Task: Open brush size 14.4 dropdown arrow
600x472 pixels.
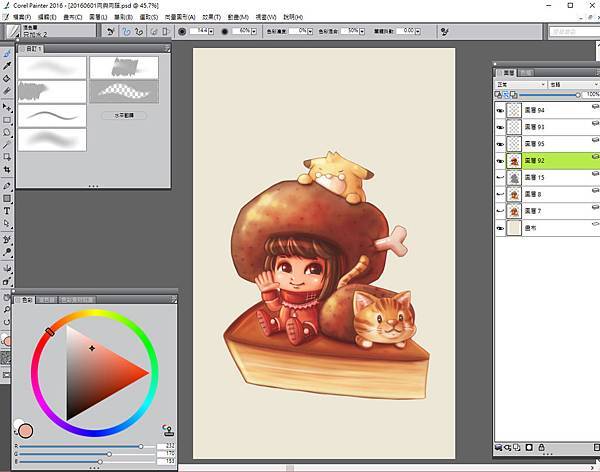Action: pyautogui.click(x=211, y=32)
